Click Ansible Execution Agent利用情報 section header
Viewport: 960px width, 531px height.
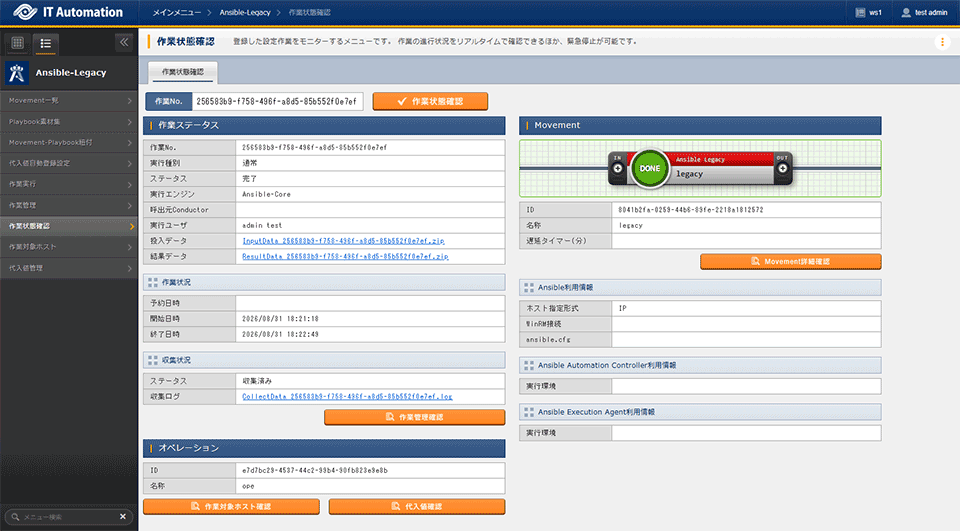[x=700, y=412]
